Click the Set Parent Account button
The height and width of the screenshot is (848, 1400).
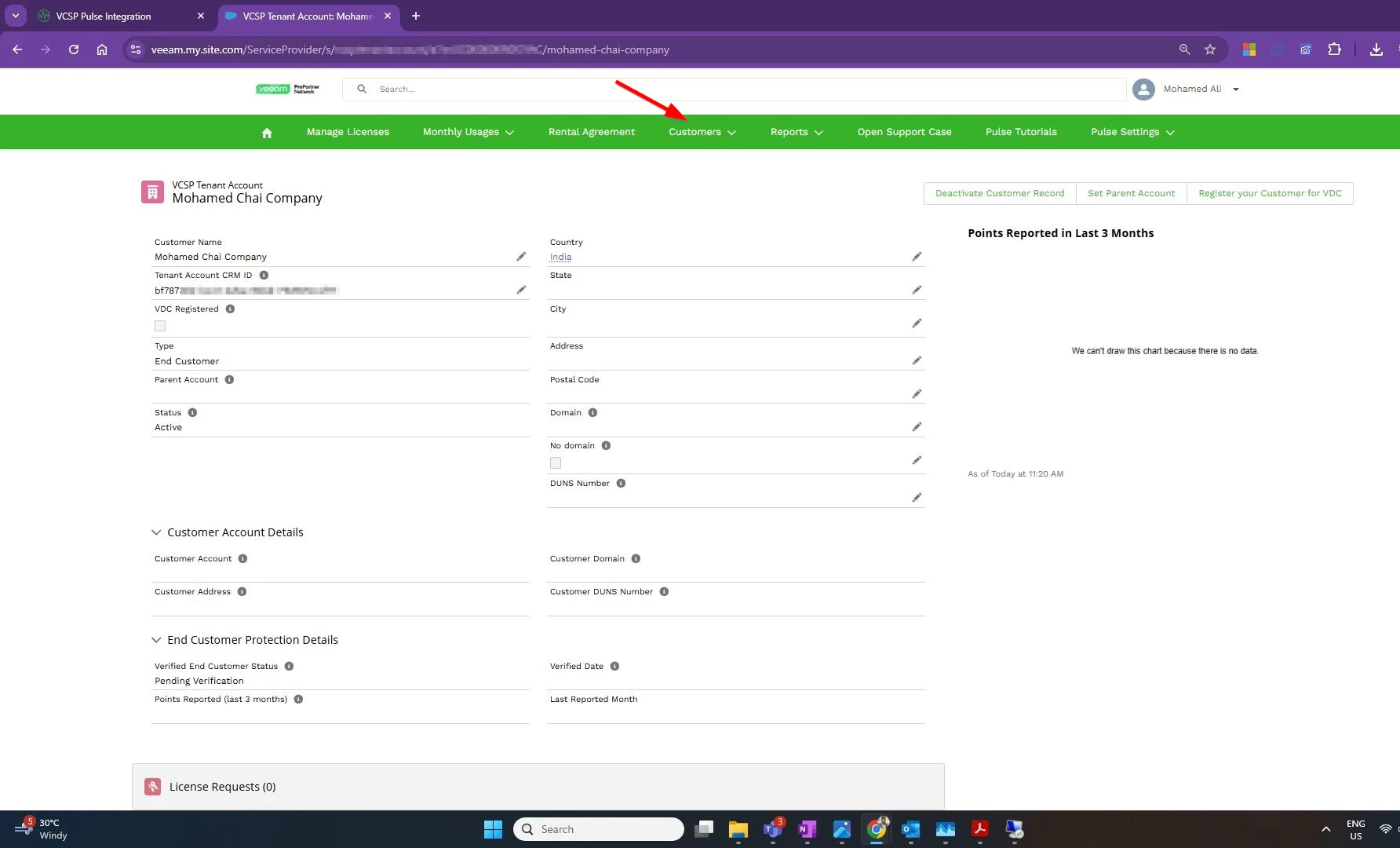point(1131,193)
